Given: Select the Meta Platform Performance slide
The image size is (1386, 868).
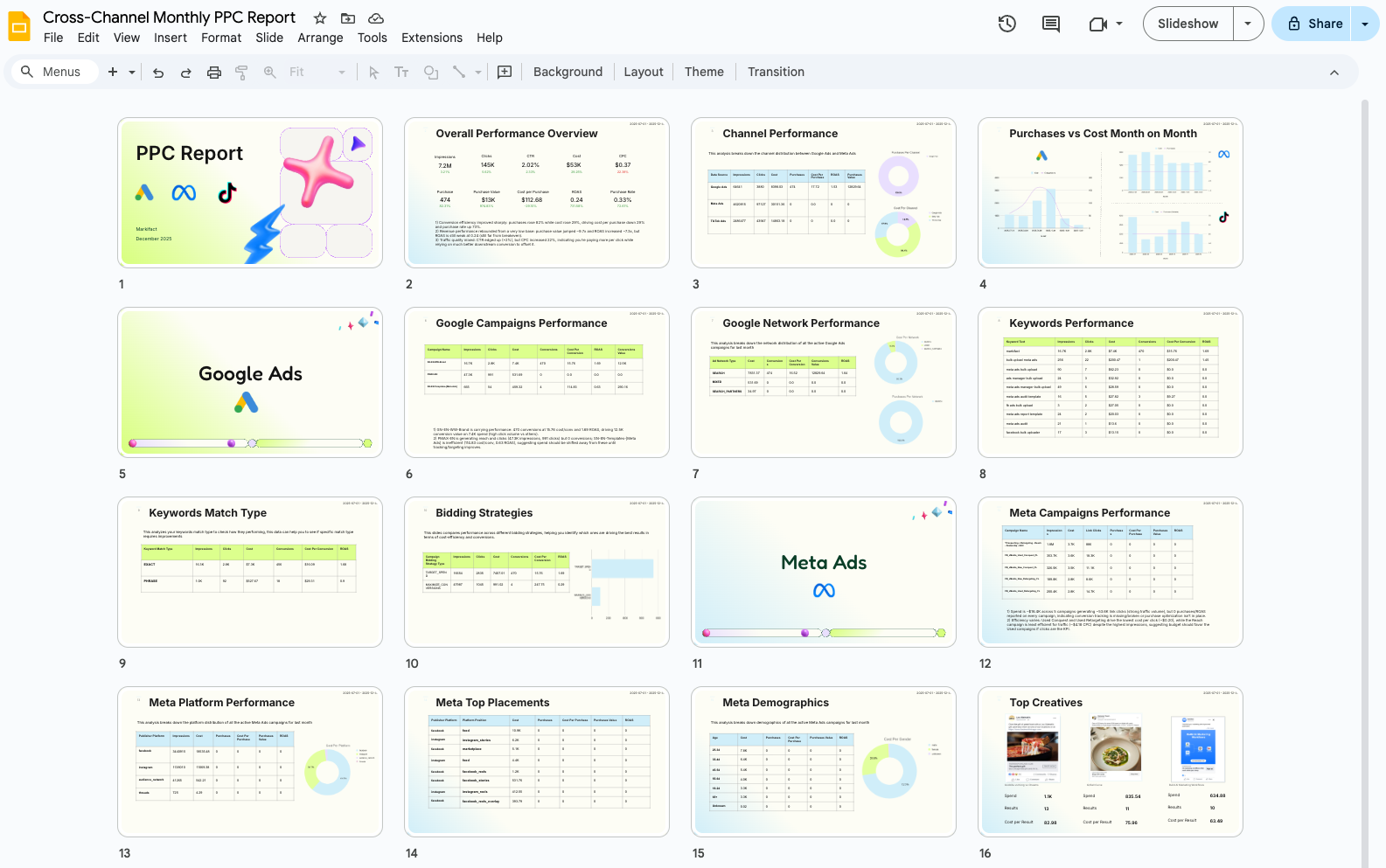Looking at the screenshot, I should click(x=250, y=761).
